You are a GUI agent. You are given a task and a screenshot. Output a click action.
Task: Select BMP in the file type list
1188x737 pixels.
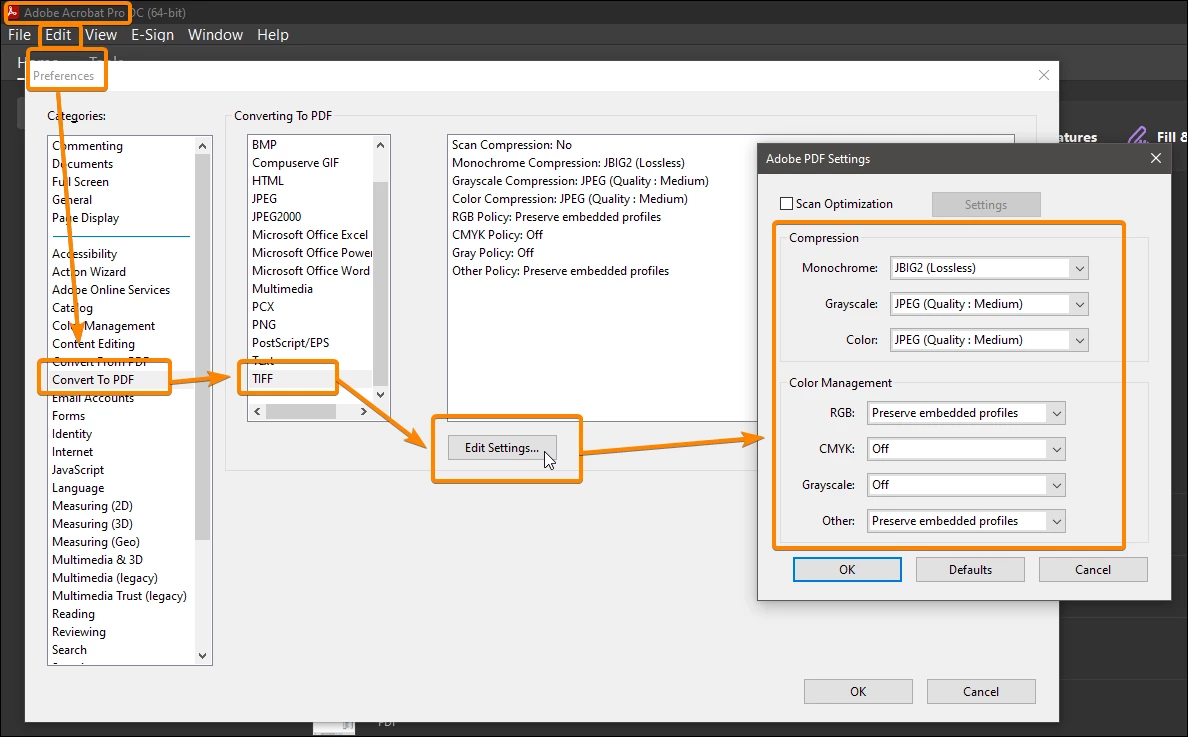coord(264,145)
